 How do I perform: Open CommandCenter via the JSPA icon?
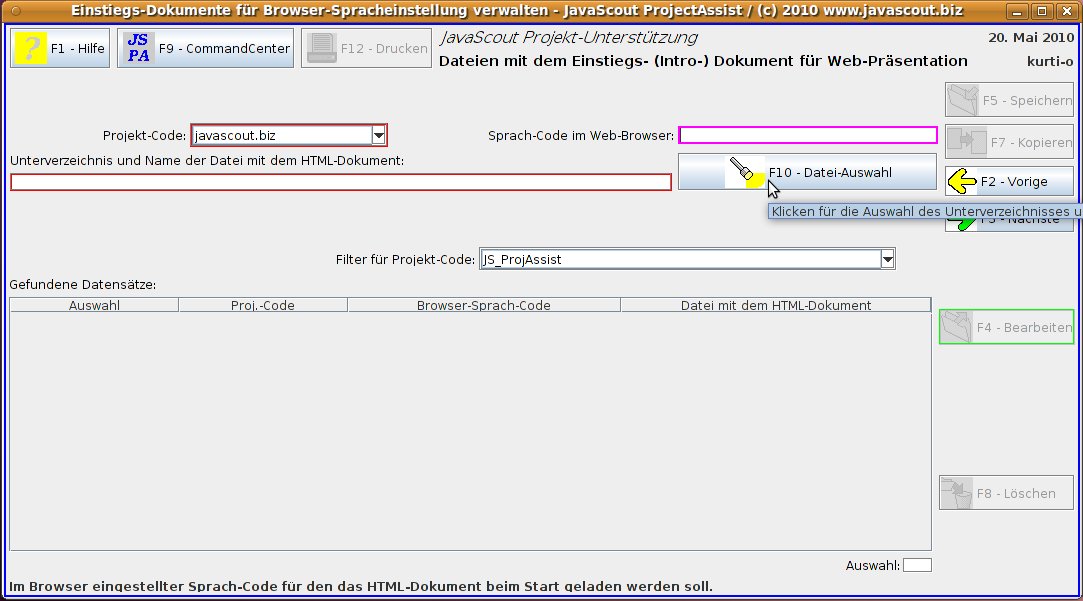click(139, 48)
